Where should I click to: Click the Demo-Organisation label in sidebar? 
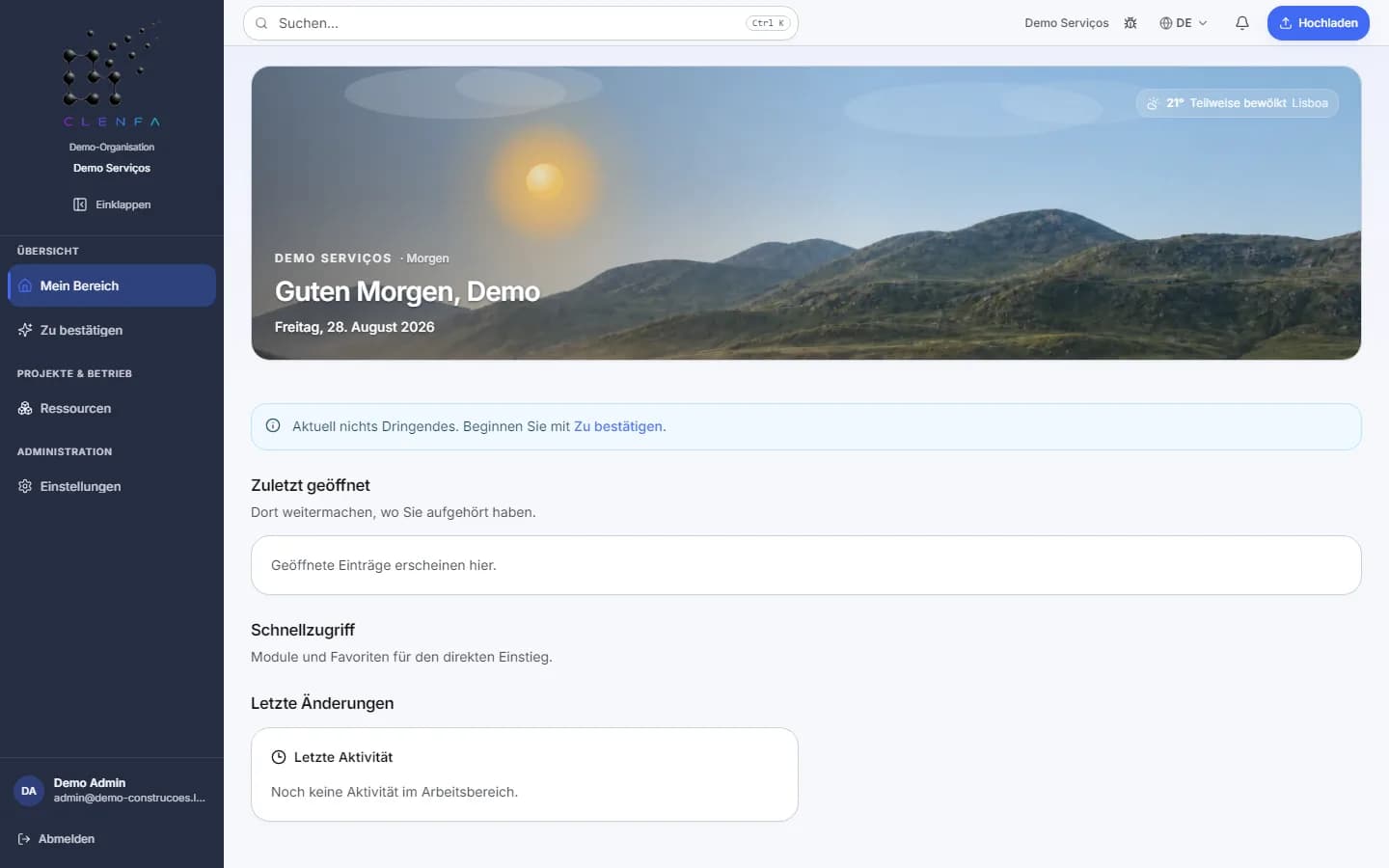pos(112,148)
